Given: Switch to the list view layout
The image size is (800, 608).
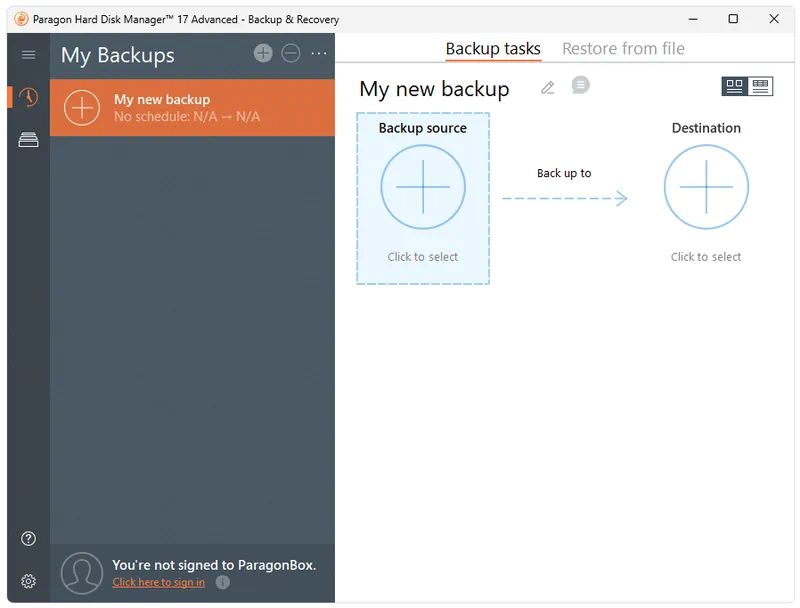Looking at the screenshot, I should pos(761,87).
